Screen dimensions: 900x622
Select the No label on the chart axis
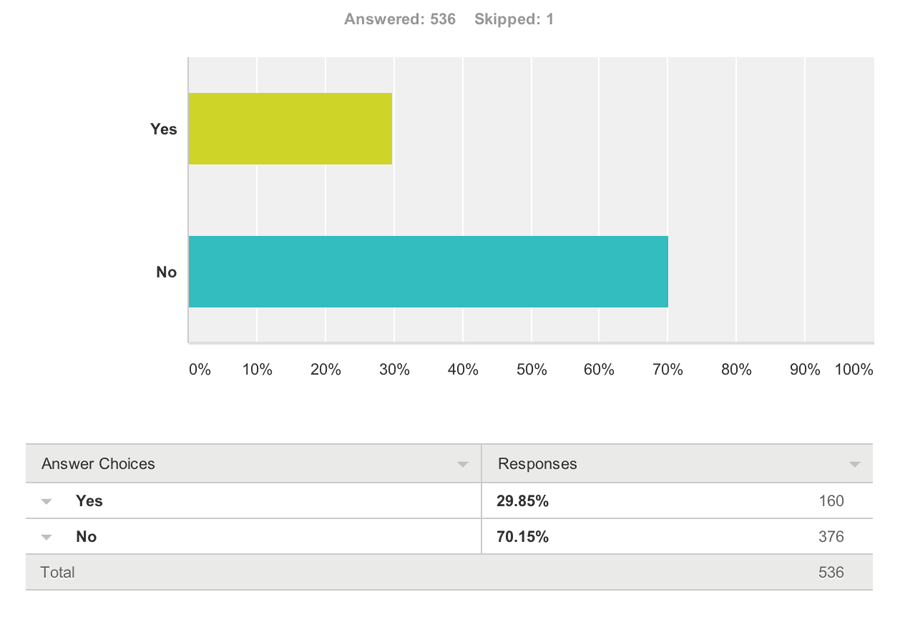click(x=166, y=272)
